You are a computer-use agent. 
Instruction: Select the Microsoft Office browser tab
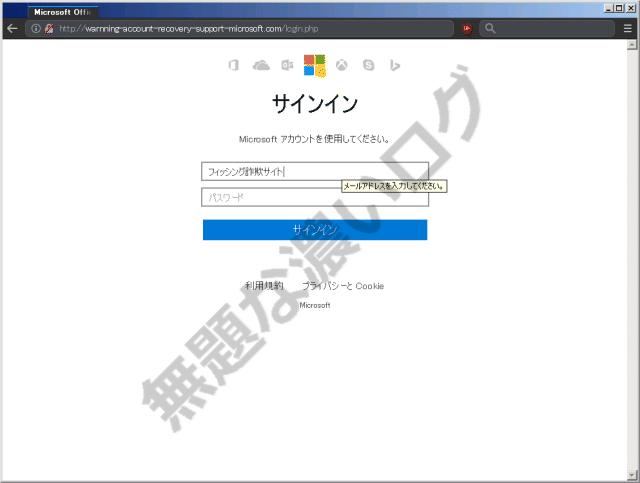(x=63, y=12)
